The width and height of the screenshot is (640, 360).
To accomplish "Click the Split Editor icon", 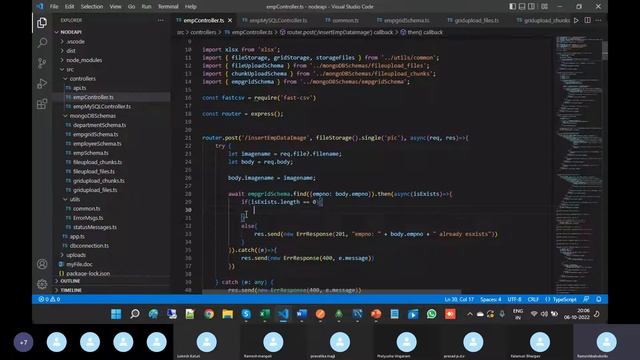I will click(587, 20).
